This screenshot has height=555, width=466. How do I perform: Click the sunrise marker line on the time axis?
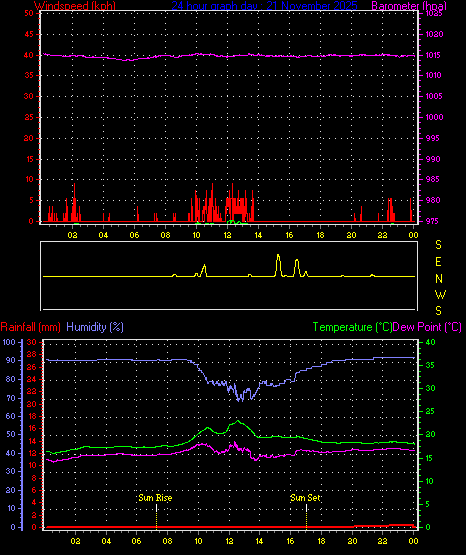pyautogui.click(x=156, y=517)
